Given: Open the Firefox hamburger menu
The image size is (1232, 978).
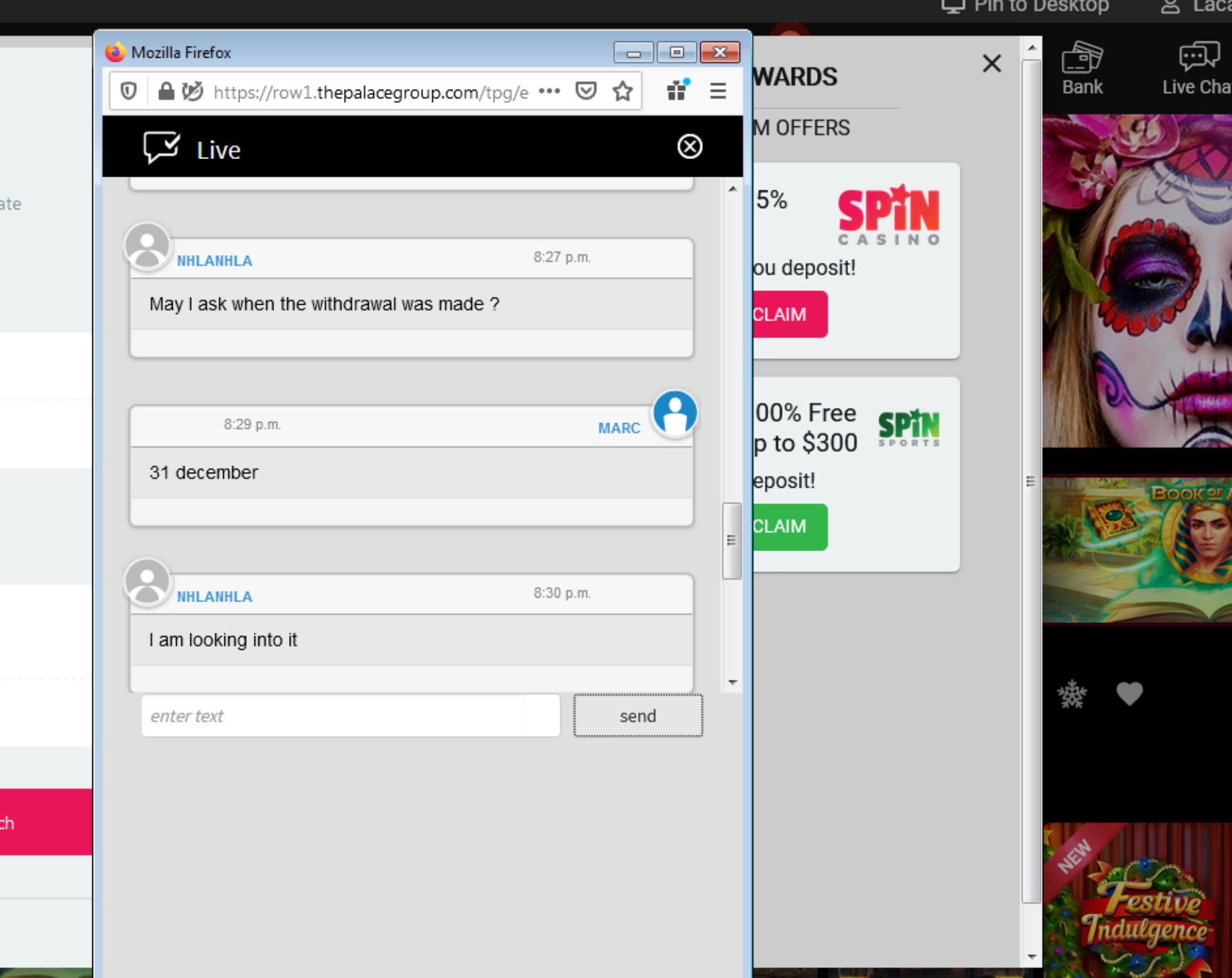Looking at the screenshot, I should coord(718,92).
